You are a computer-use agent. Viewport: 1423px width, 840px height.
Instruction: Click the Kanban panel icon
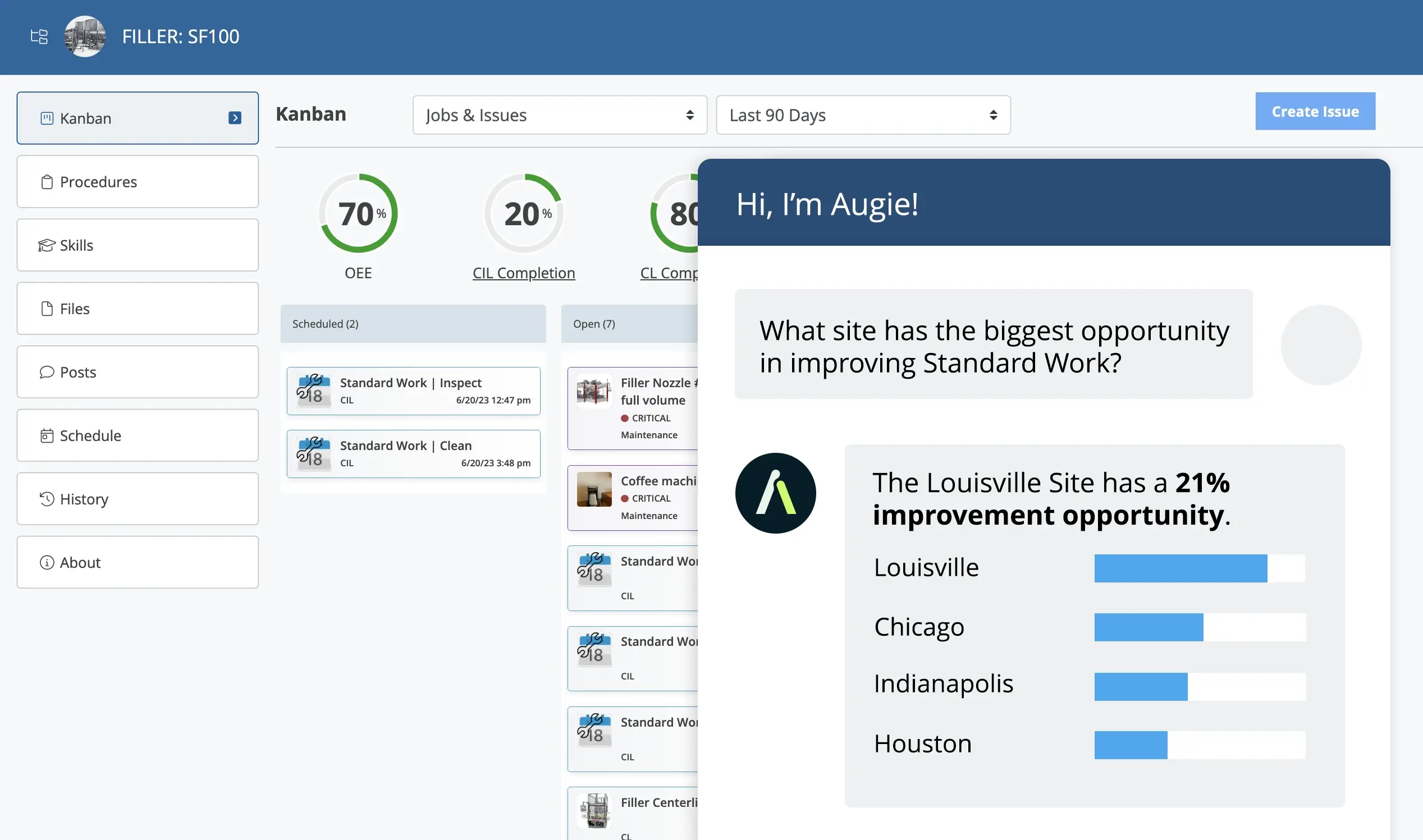point(47,118)
